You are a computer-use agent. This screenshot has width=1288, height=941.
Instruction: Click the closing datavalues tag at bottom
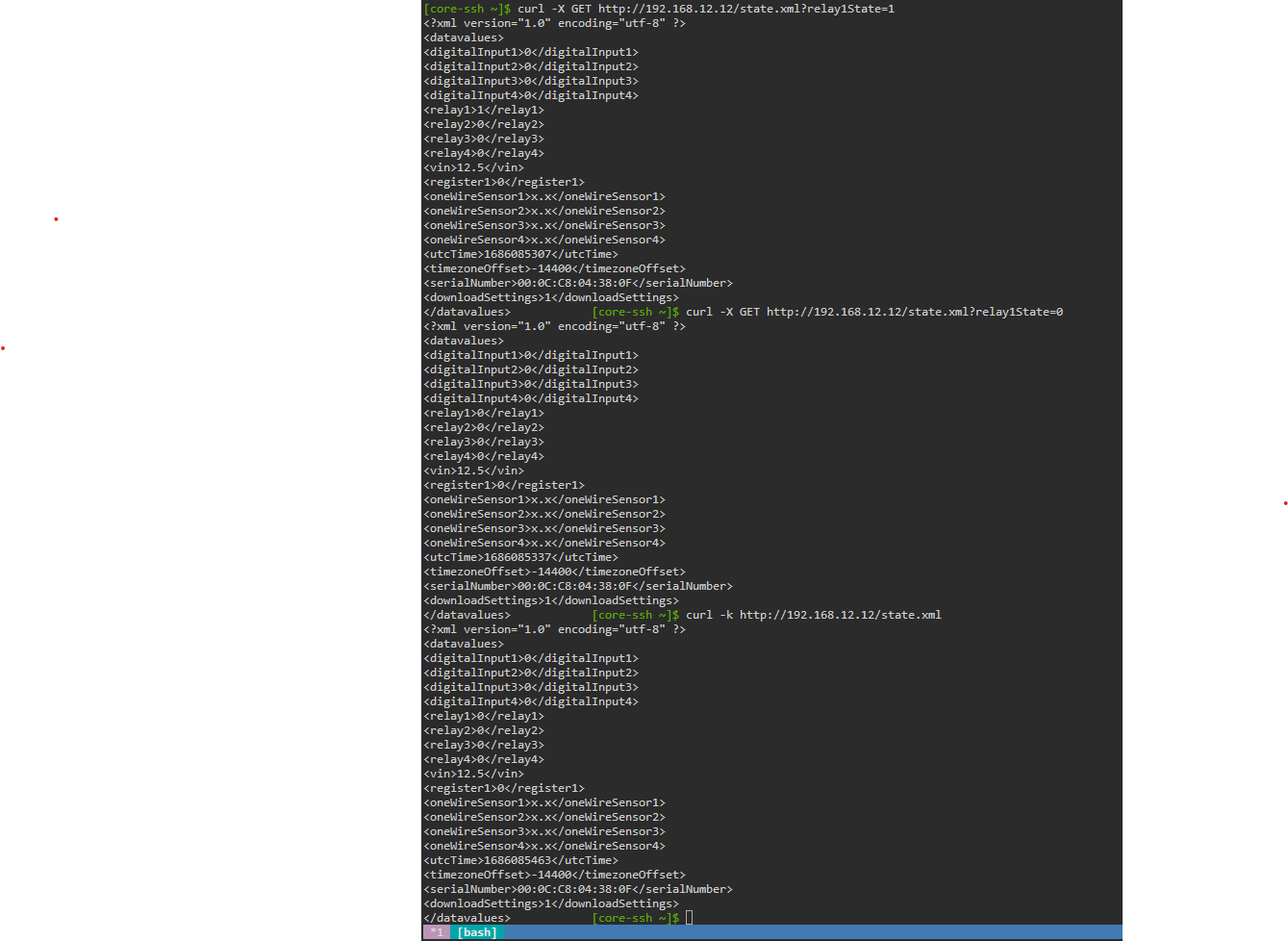[466, 917]
